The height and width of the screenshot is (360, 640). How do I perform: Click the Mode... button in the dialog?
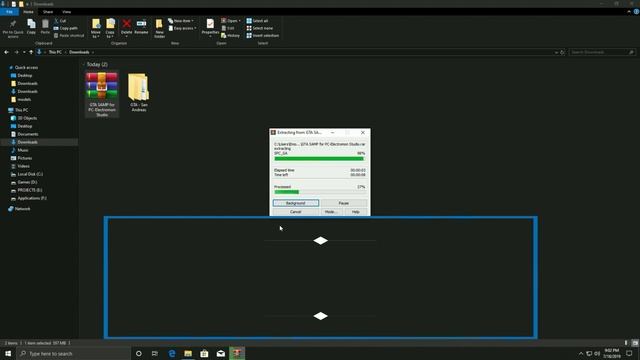click(331, 212)
